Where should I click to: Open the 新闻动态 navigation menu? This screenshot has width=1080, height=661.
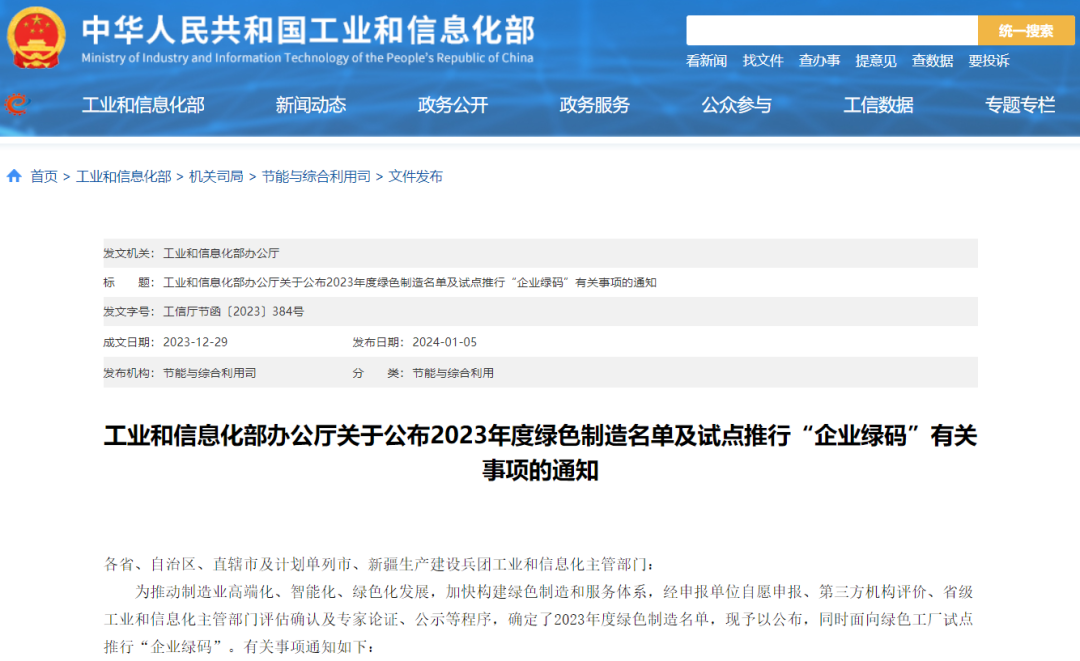coord(311,105)
